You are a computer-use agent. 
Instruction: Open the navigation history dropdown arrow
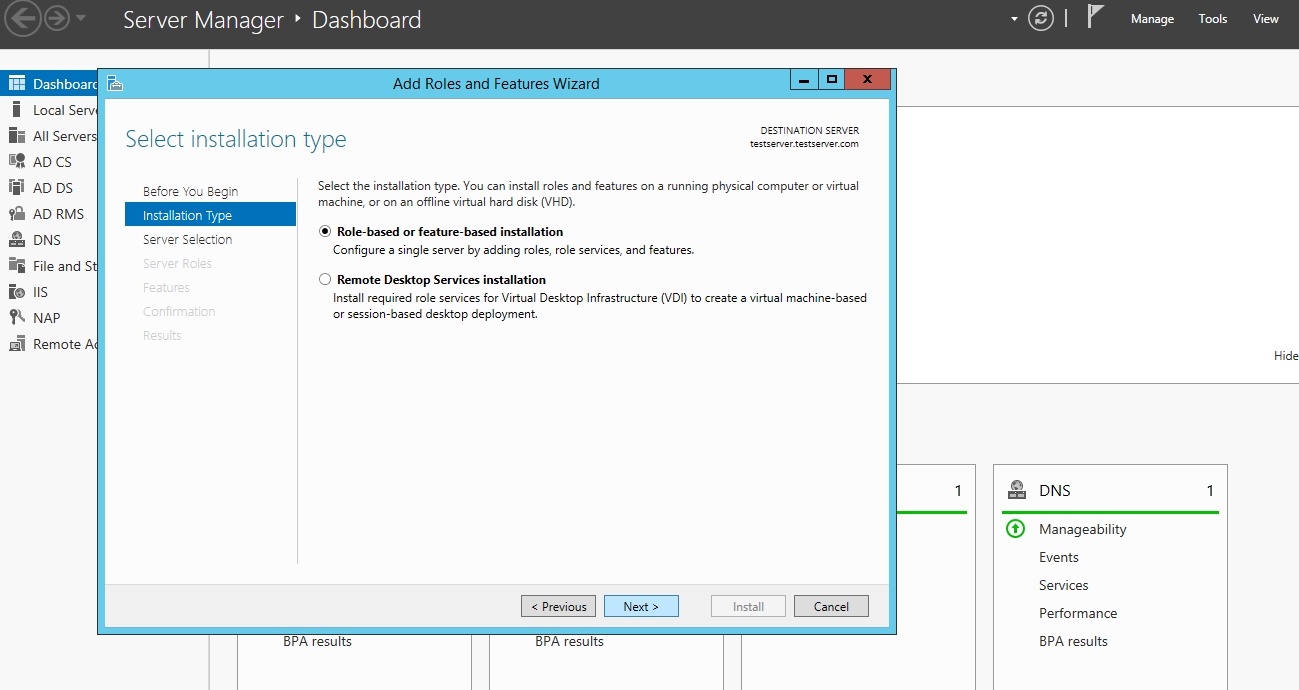click(81, 19)
